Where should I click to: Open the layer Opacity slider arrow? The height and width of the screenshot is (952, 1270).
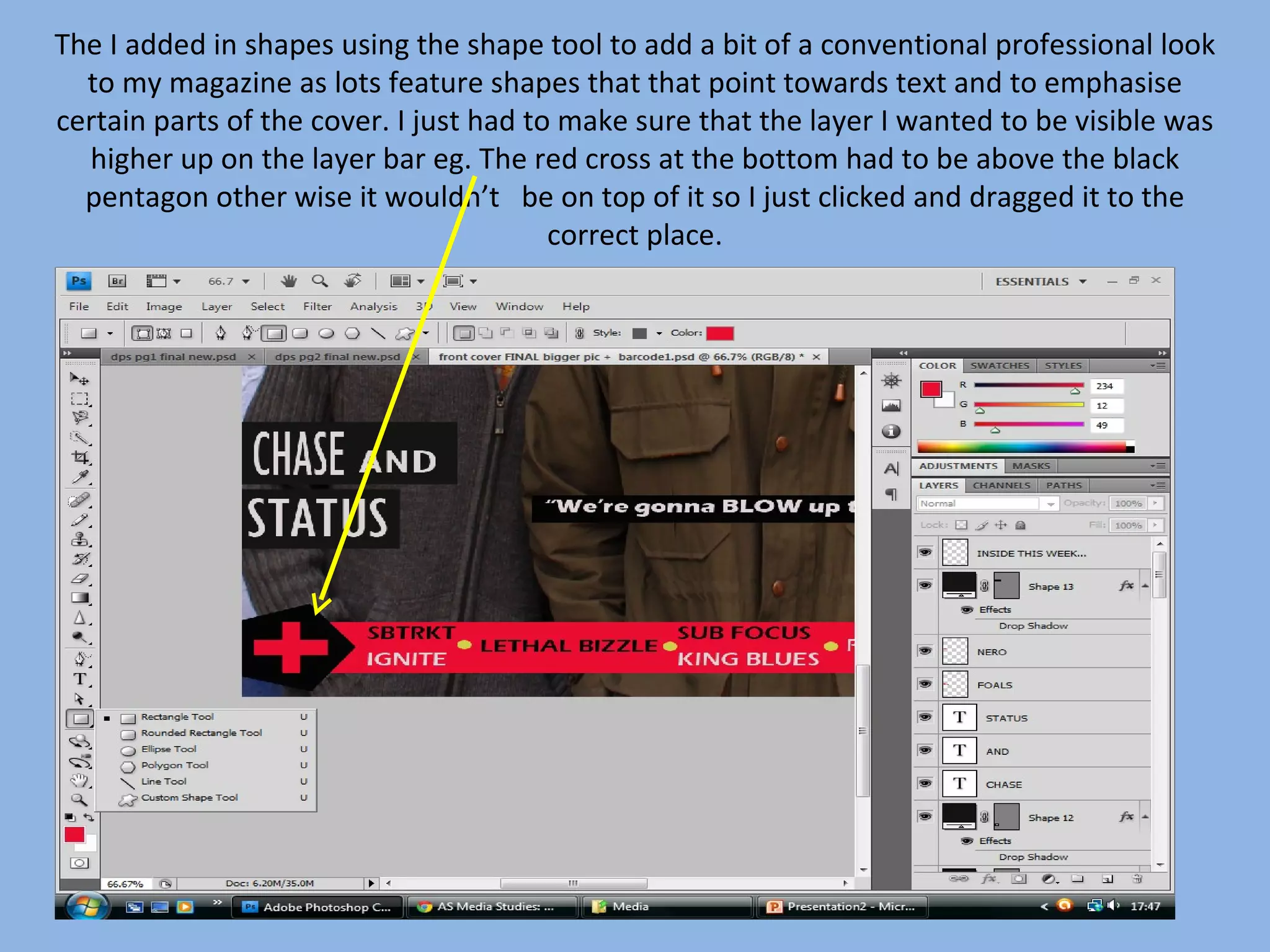click(1155, 503)
